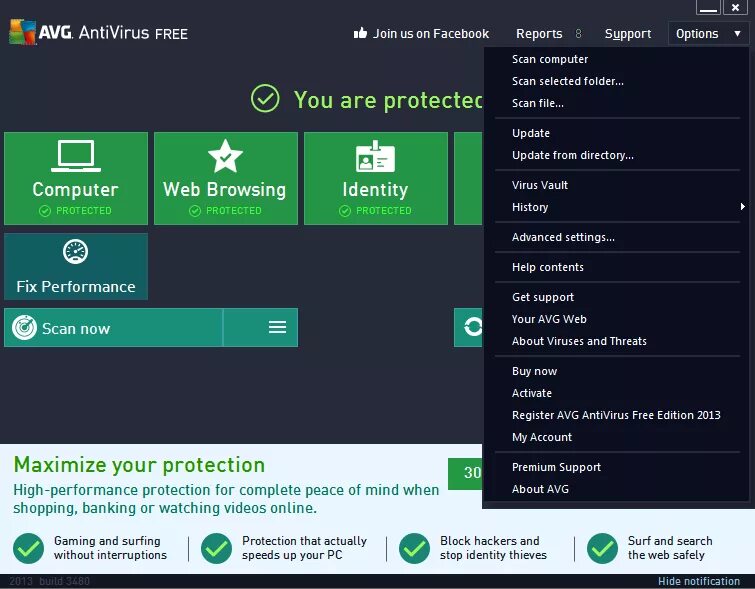Select Activate menu entry
The image size is (755, 589).
tap(532, 393)
